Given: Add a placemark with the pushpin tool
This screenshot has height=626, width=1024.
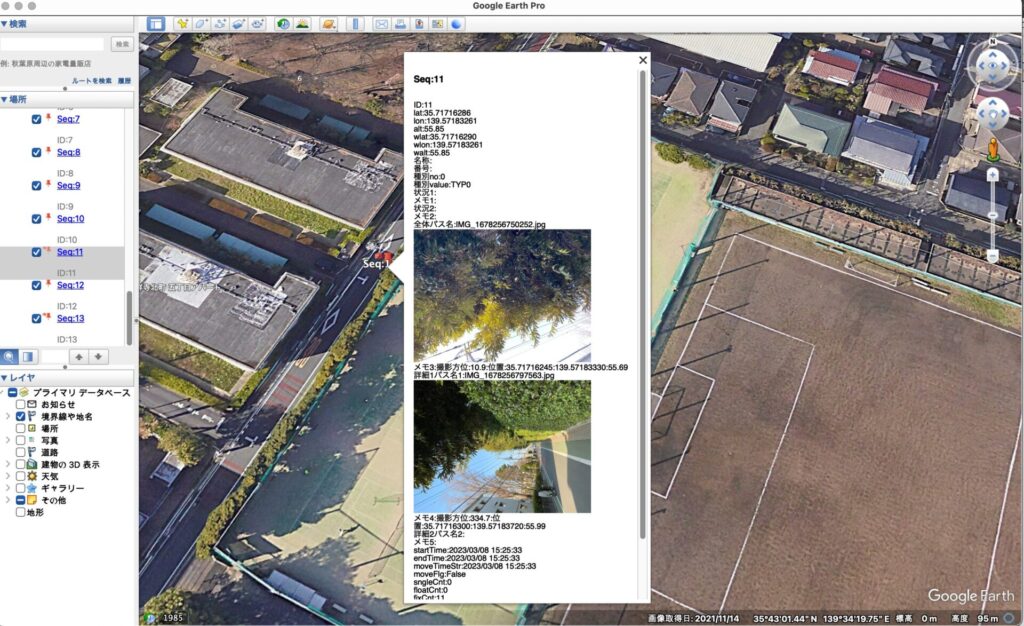Looking at the screenshot, I should click(182, 24).
